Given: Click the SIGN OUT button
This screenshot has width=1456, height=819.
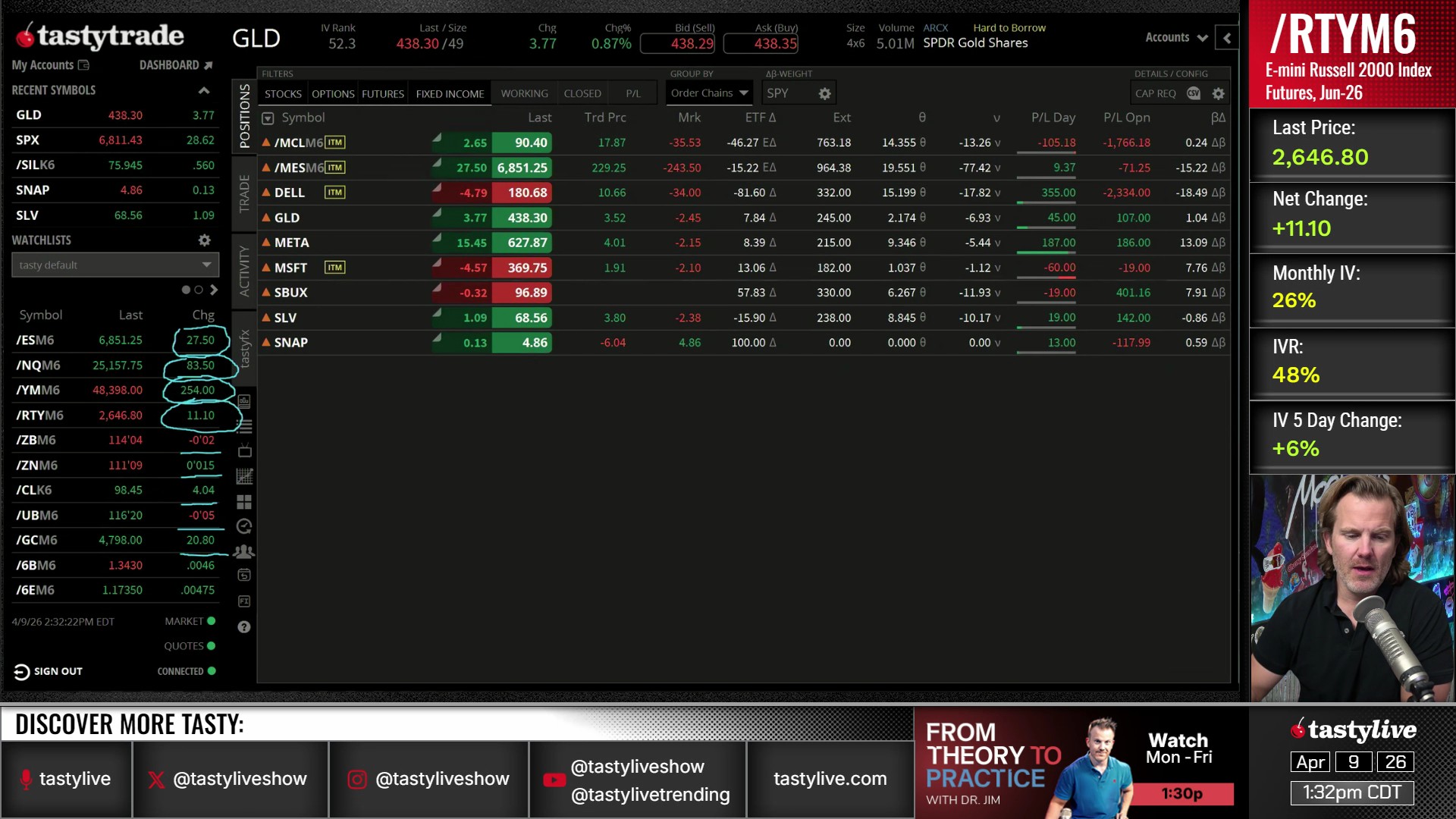Looking at the screenshot, I should pyautogui.click(x=48, y=671).
